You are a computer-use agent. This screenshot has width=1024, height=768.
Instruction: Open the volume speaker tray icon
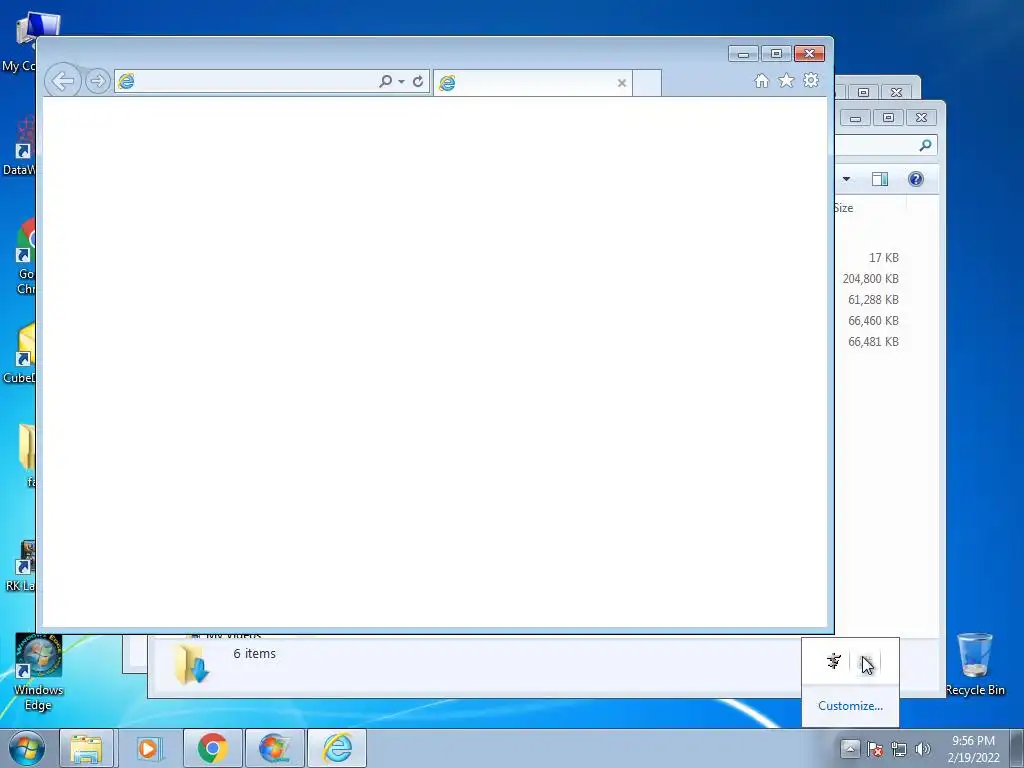[923, 749]
